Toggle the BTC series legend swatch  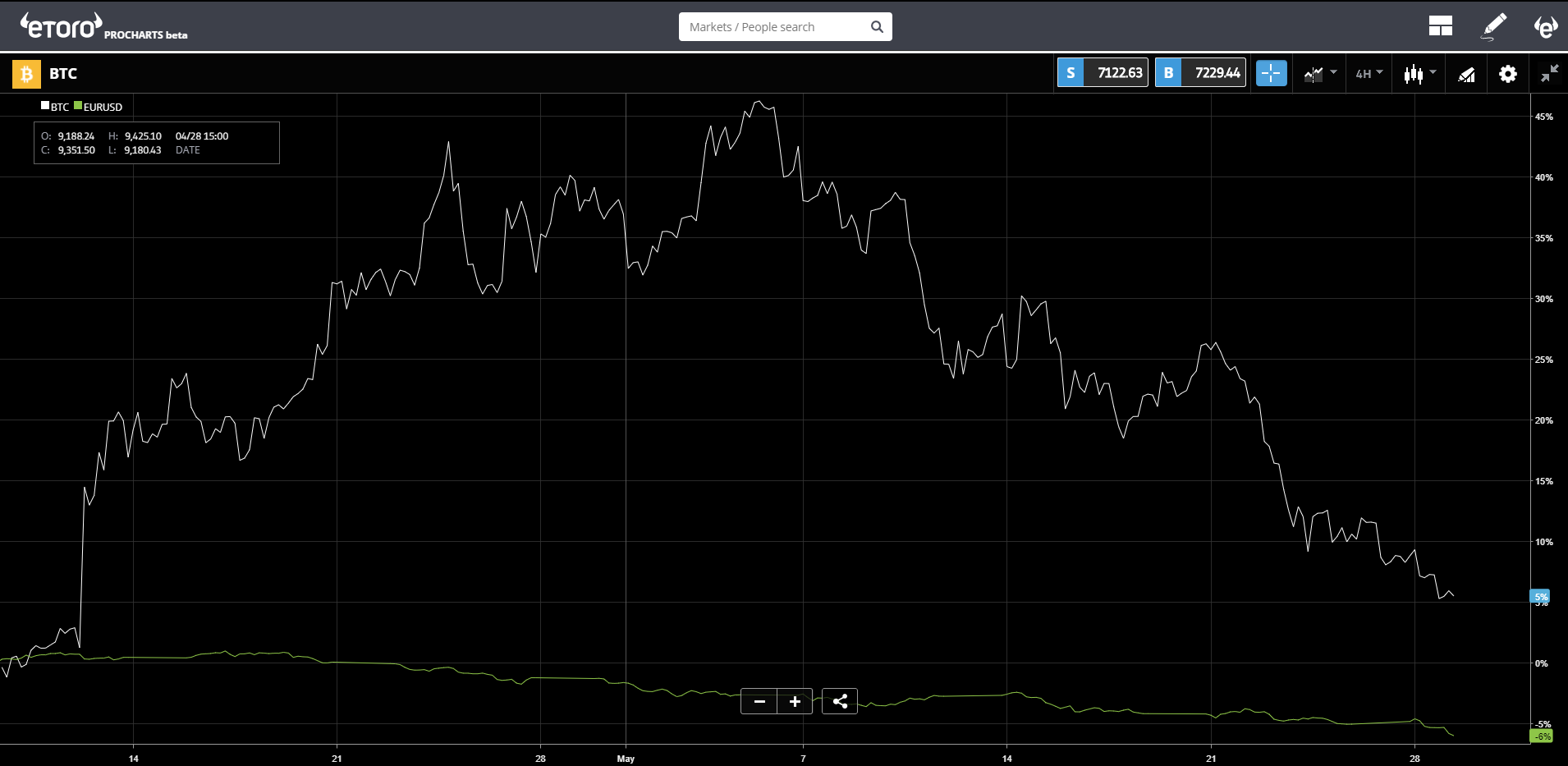point(45,105)
